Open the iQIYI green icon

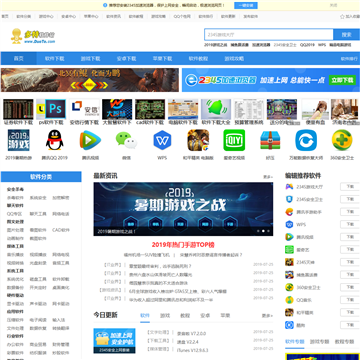point(234,140)
